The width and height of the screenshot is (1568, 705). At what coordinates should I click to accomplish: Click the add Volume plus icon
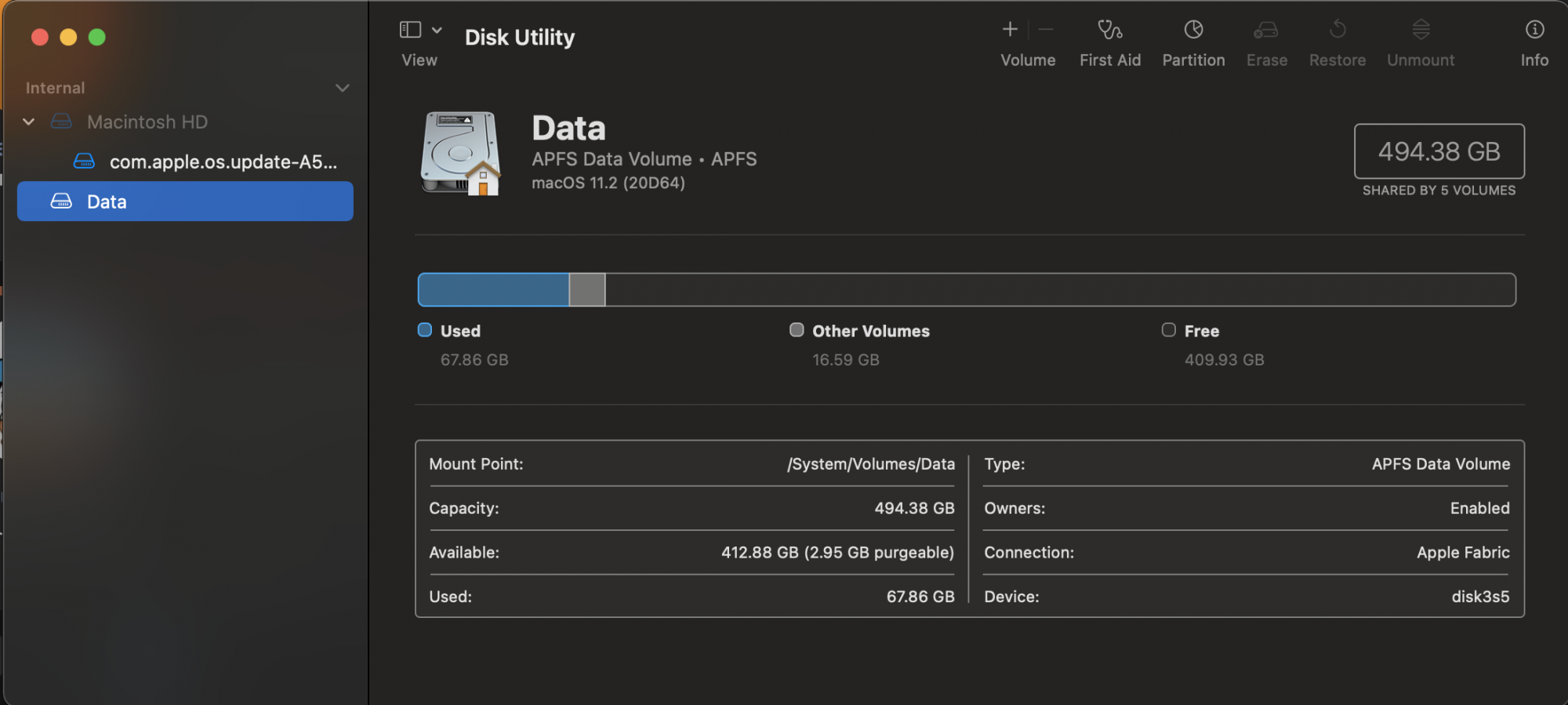[1010, 30]
